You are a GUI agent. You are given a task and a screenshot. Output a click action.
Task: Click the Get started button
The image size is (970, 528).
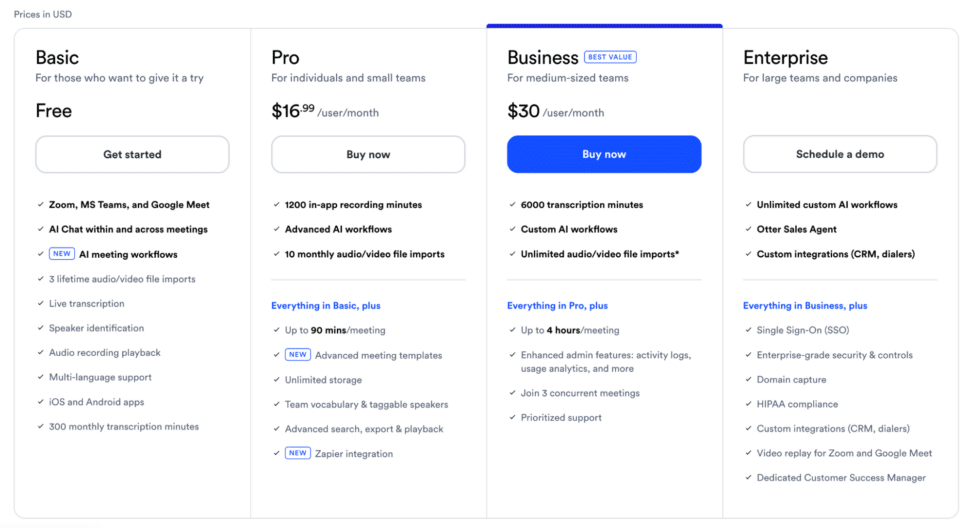[x=132, y=155]
